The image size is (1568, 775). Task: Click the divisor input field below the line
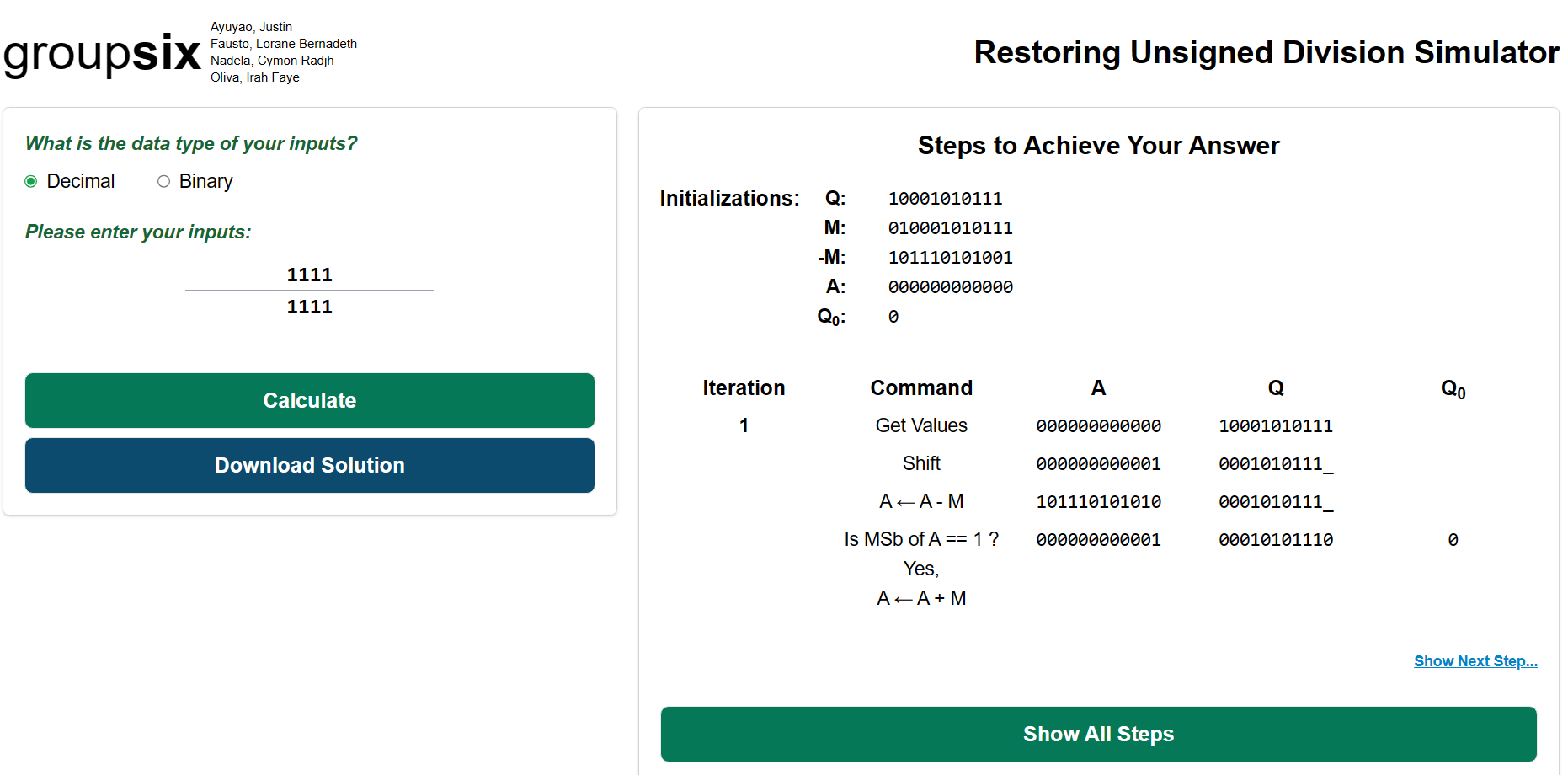(x=309, y=307)
